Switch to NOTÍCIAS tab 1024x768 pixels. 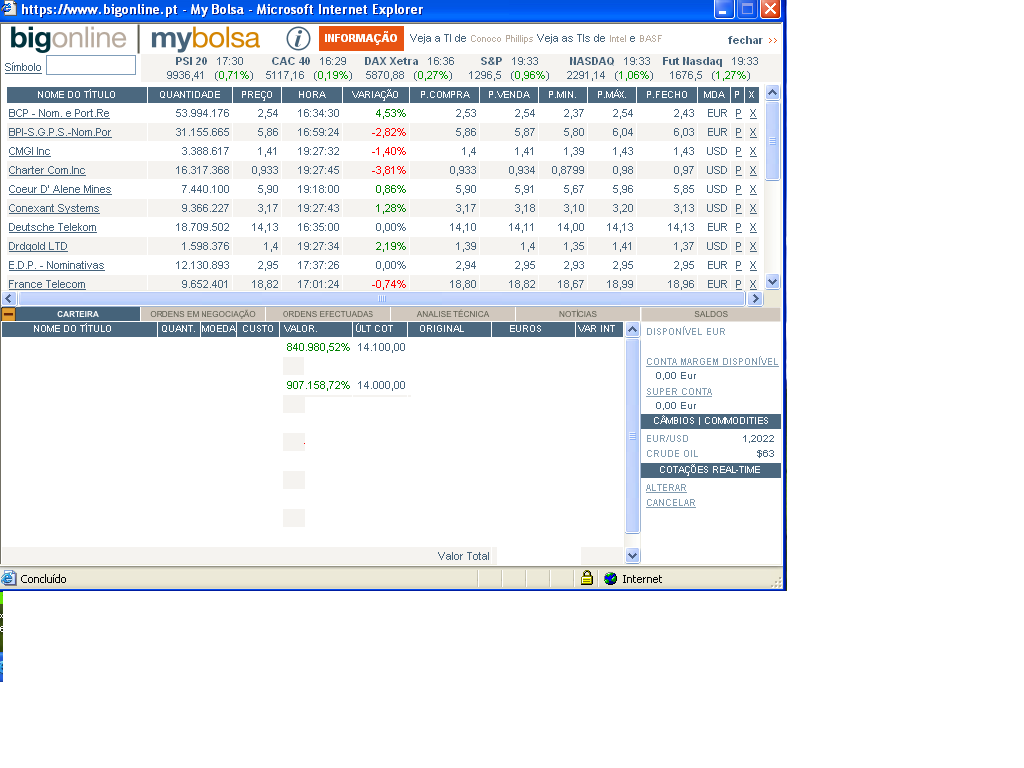tap(577, 314)
